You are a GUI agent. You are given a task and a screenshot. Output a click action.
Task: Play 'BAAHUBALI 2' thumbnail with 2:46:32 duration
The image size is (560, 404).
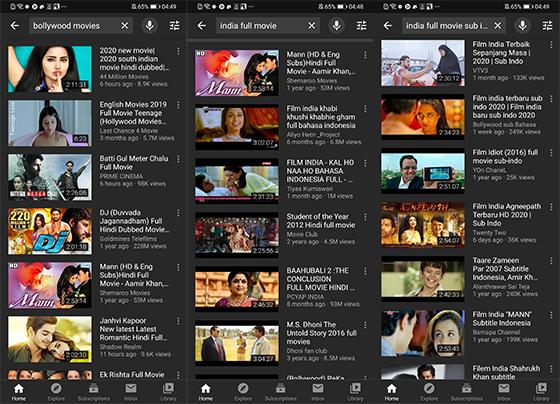237,289
